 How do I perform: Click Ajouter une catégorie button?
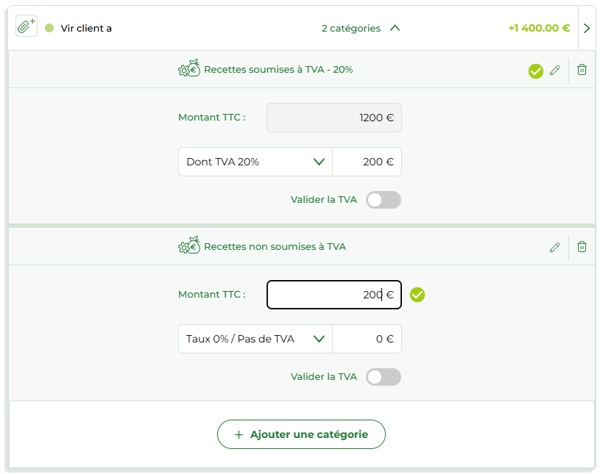point(301,434)
